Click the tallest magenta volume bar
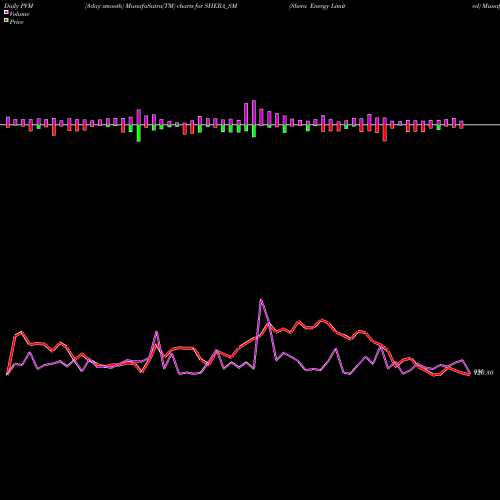500x500 pixels. (254, 113)
